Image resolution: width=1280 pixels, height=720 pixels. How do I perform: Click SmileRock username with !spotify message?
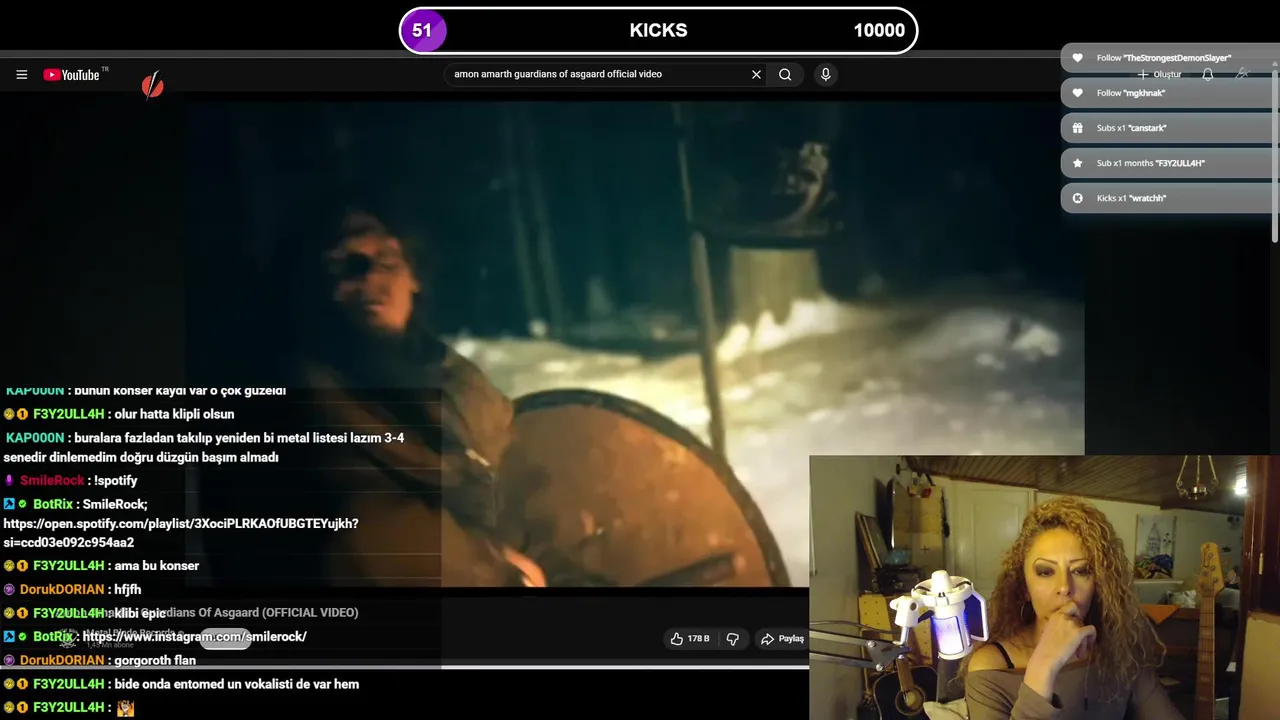[x=52, y=481]
